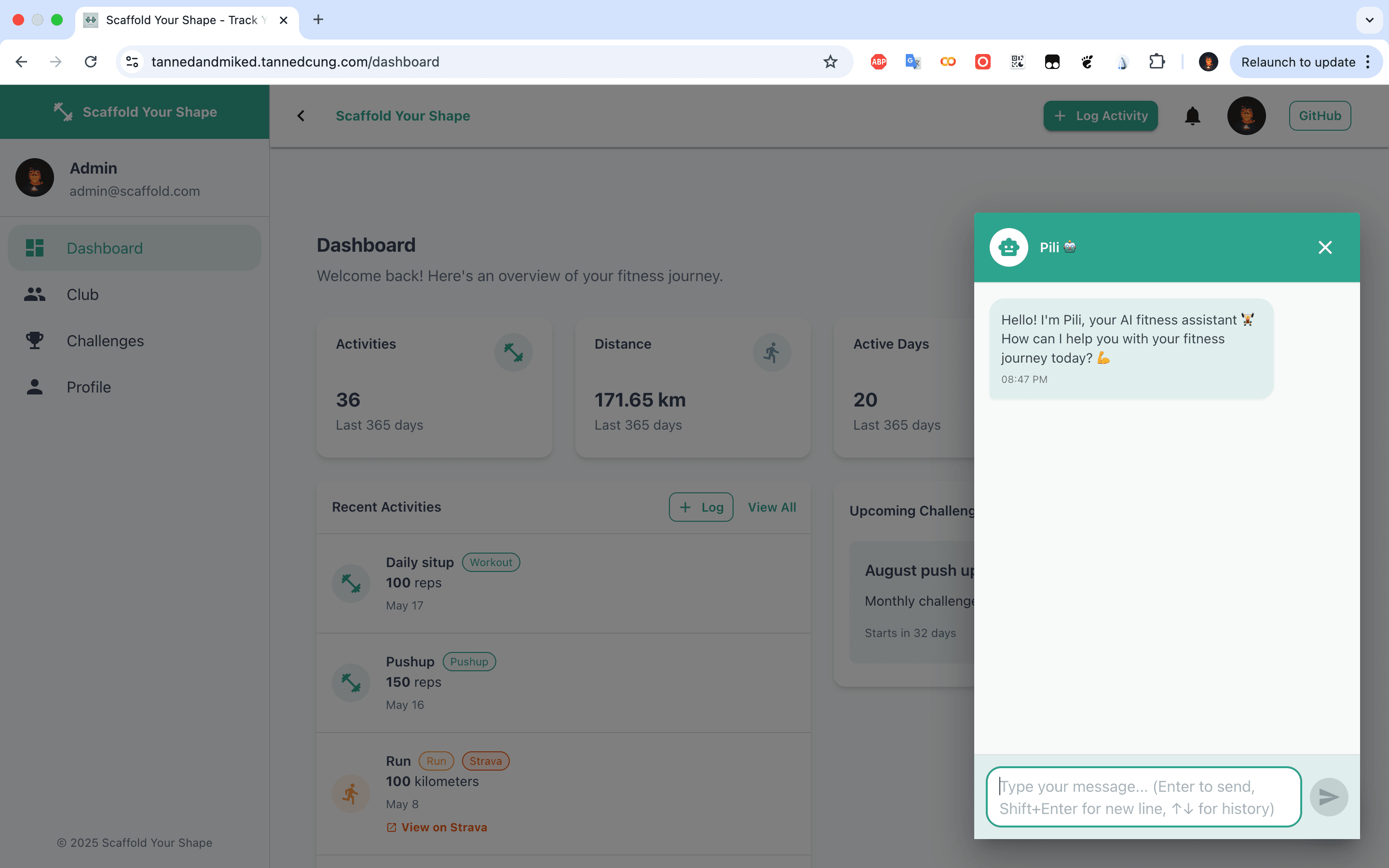
Task: Click the Strava tag chip
Action: [486, 760]
